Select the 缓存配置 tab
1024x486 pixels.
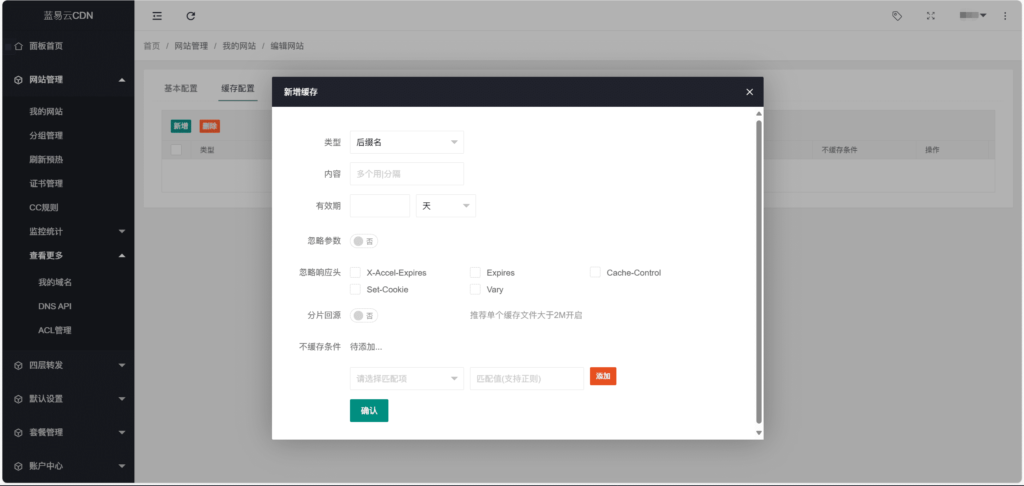pos(238,88)
